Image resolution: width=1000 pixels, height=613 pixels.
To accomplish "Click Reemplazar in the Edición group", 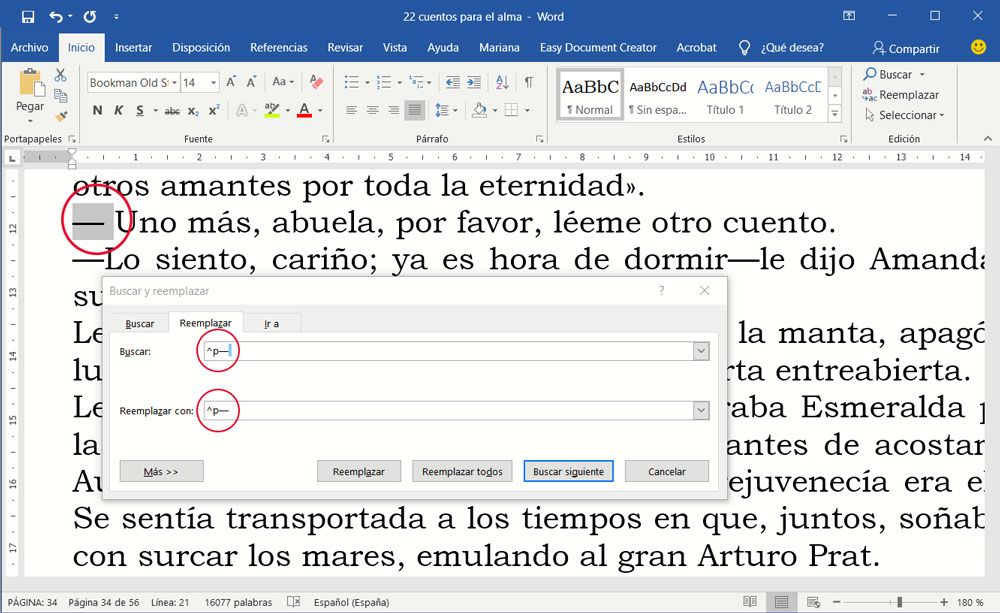I will tap(901, 95).
